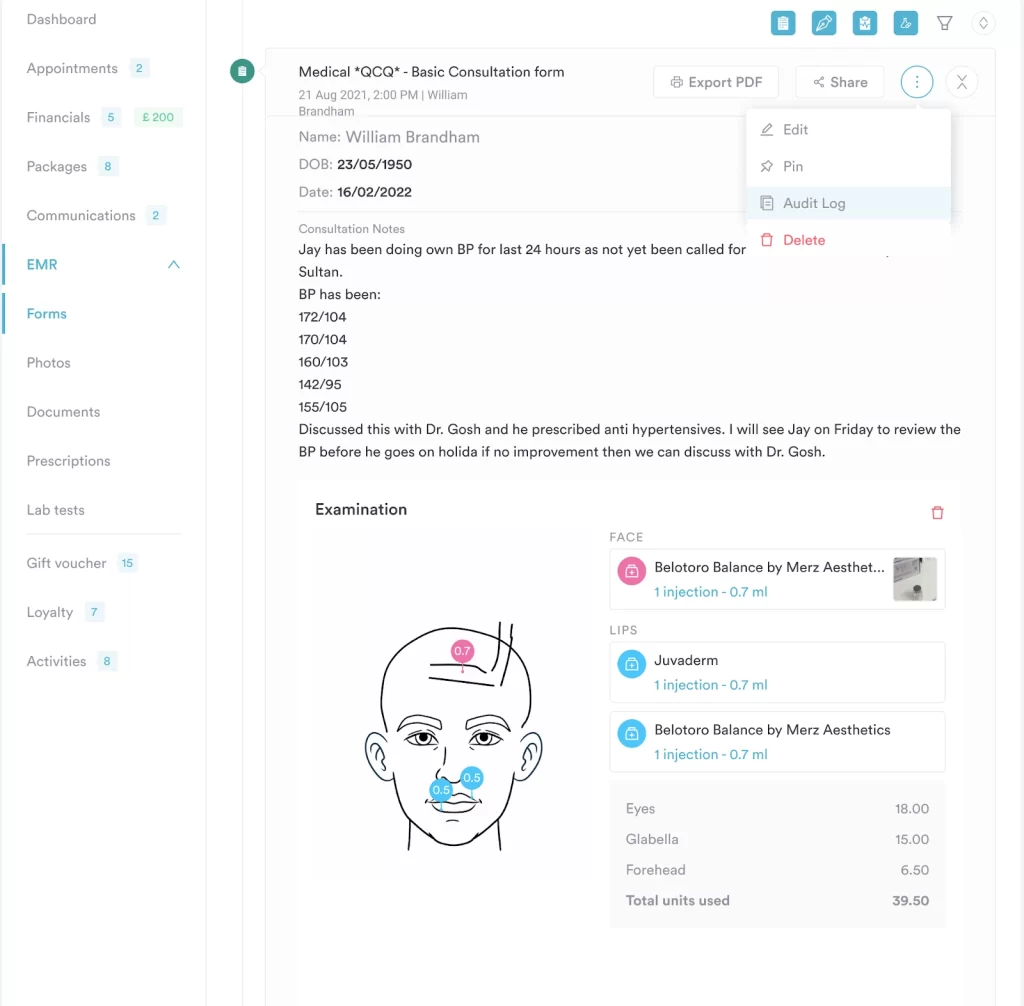Collapse the EMR section in the sidebar
Screen dimensions: 1024x1006
point(172,264)
